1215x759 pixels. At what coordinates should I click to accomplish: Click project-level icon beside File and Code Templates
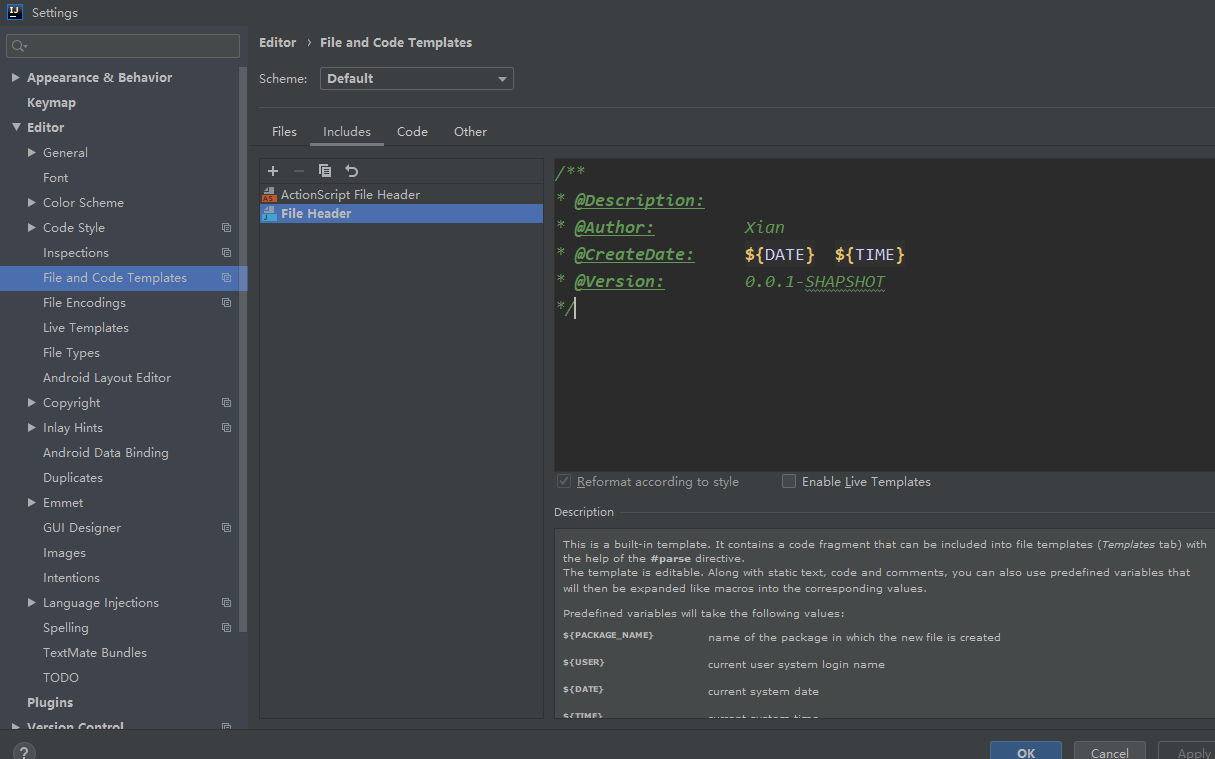(x=226, y=278)
